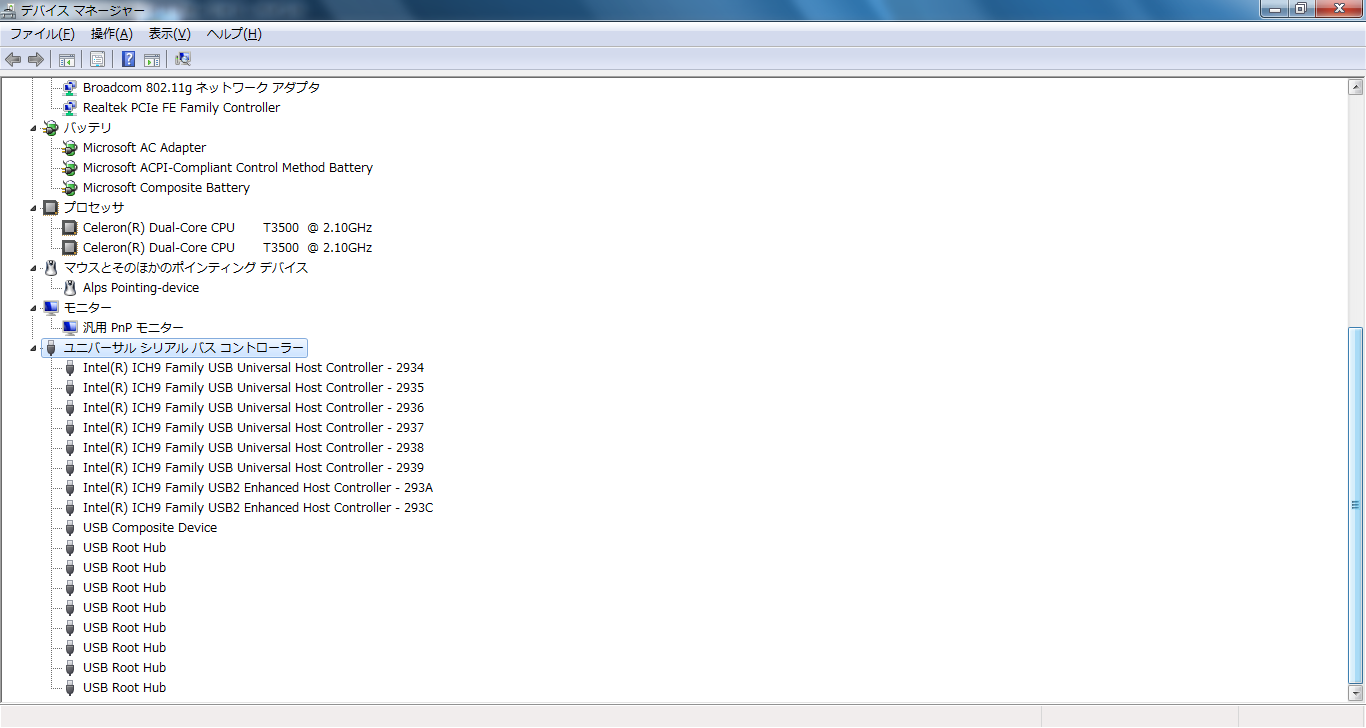
Task: Click the Device Manager title bar icon
Action: coord(10,9)
